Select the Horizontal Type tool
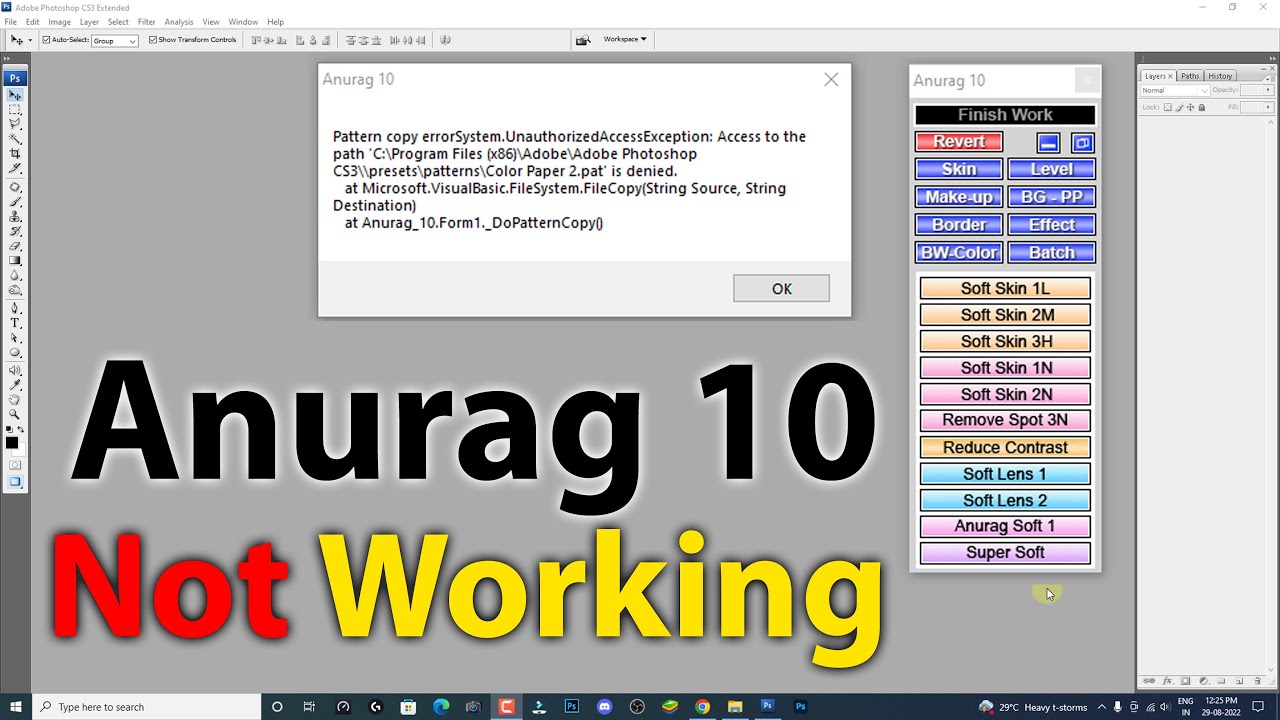The image size is (1280, 720). 15,323
